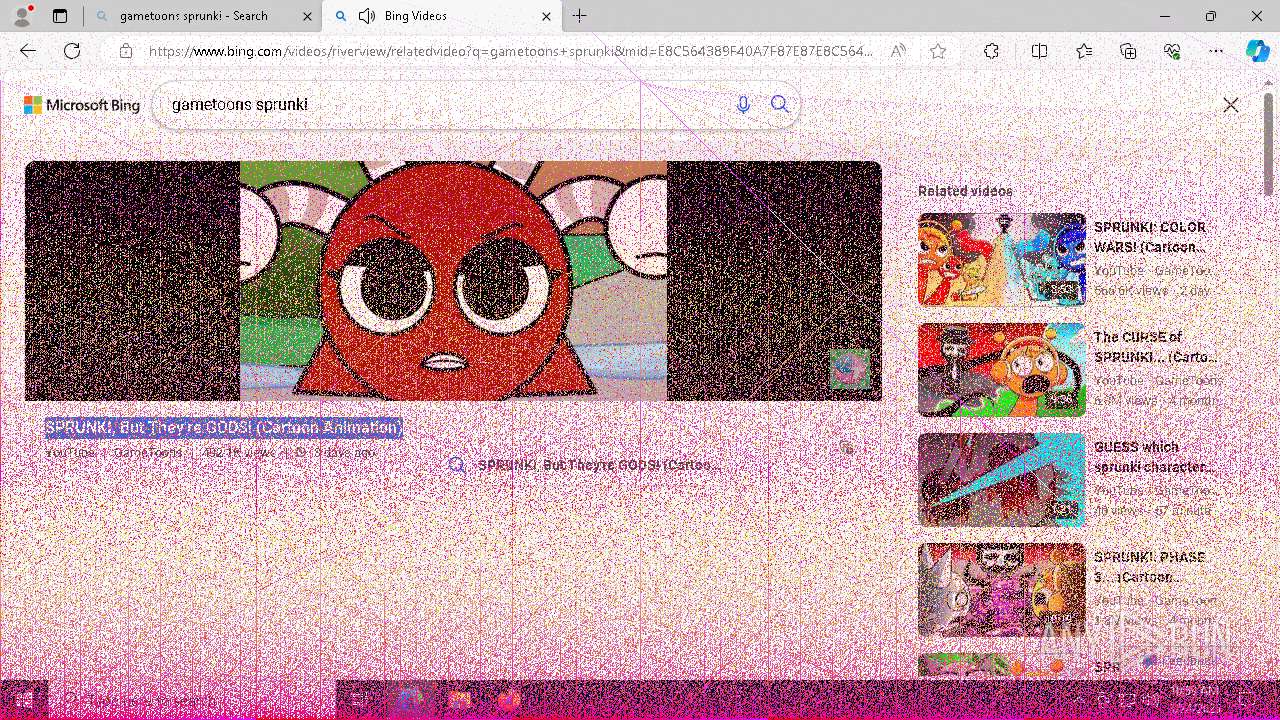
Task: Open a new browser tab
Action: coord(580,16)
